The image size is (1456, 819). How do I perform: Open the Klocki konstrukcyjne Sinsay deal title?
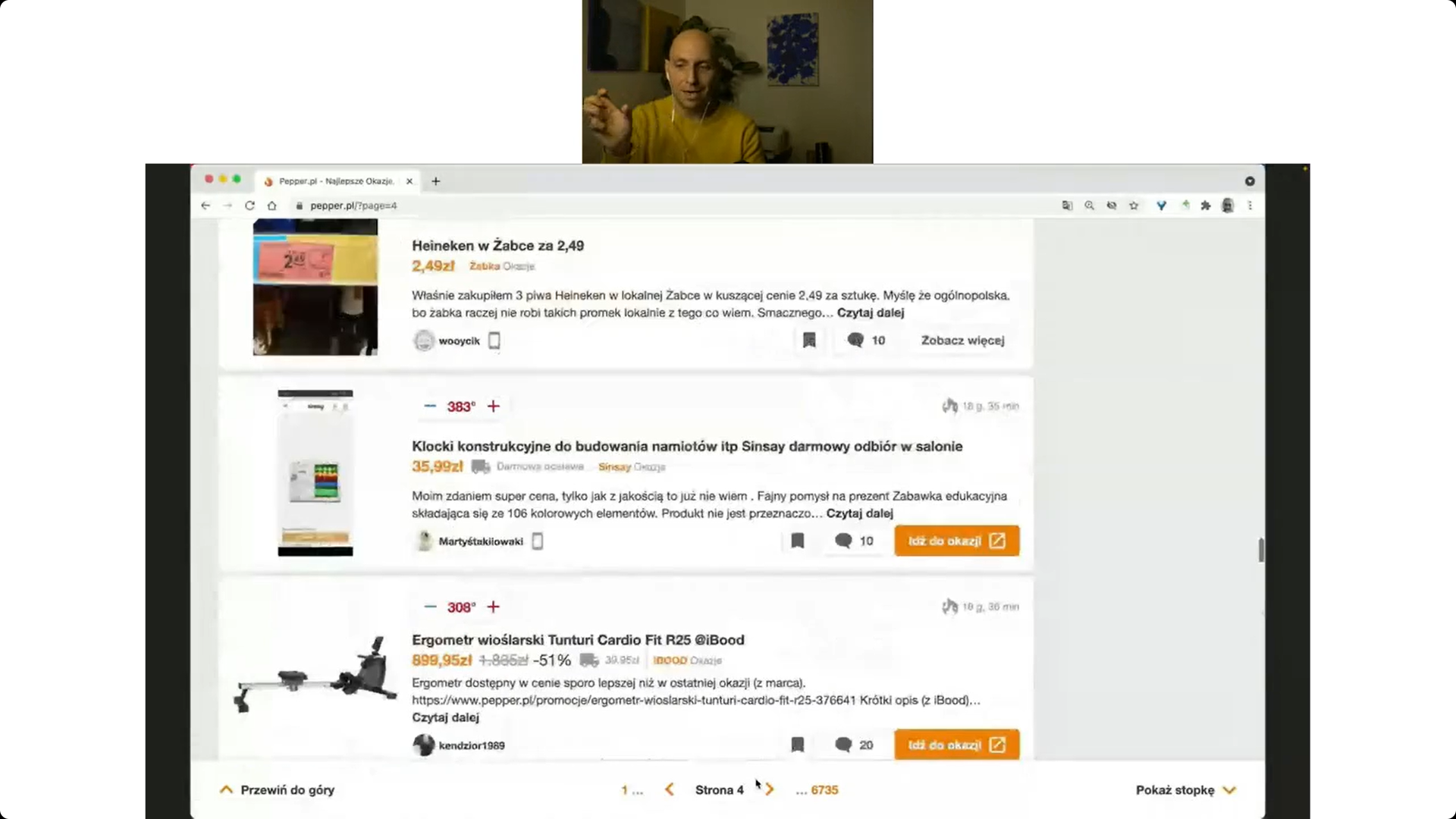pos(687,447)
